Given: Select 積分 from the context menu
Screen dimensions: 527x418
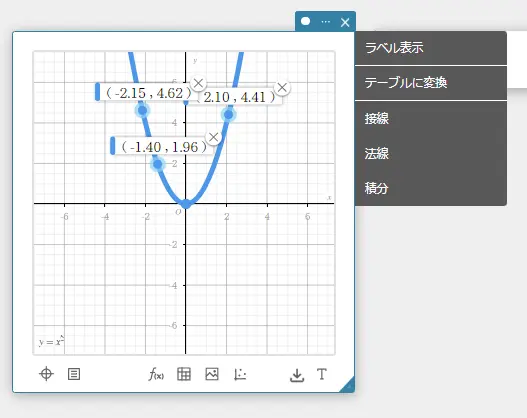Looking at the screenshot, I should (x=431, y=188).
